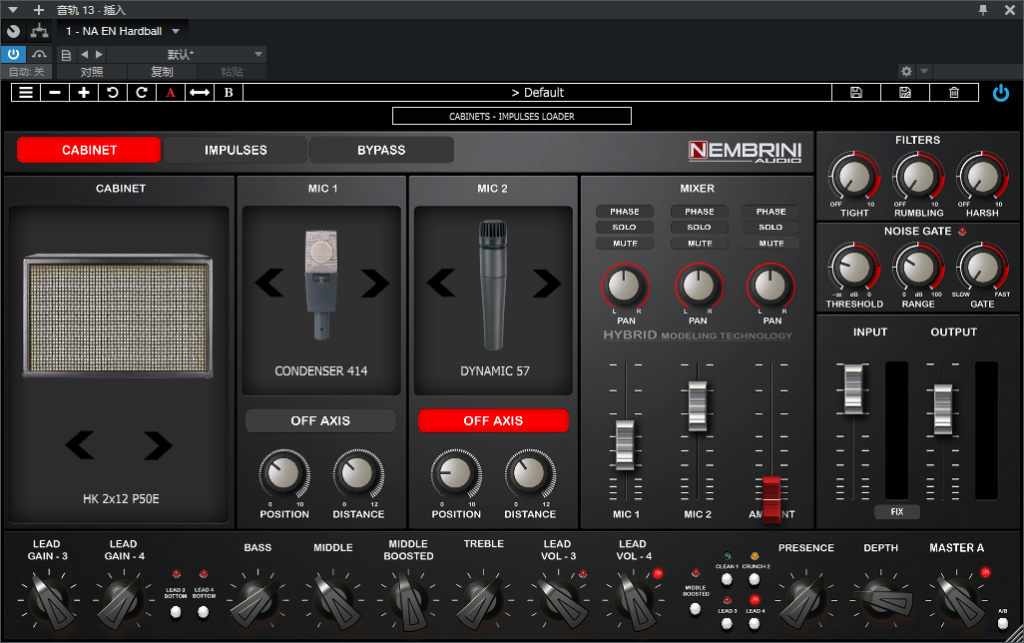
Task: Click the minus zoom-out icon in toolbar
Action: [x=55, y=93]
